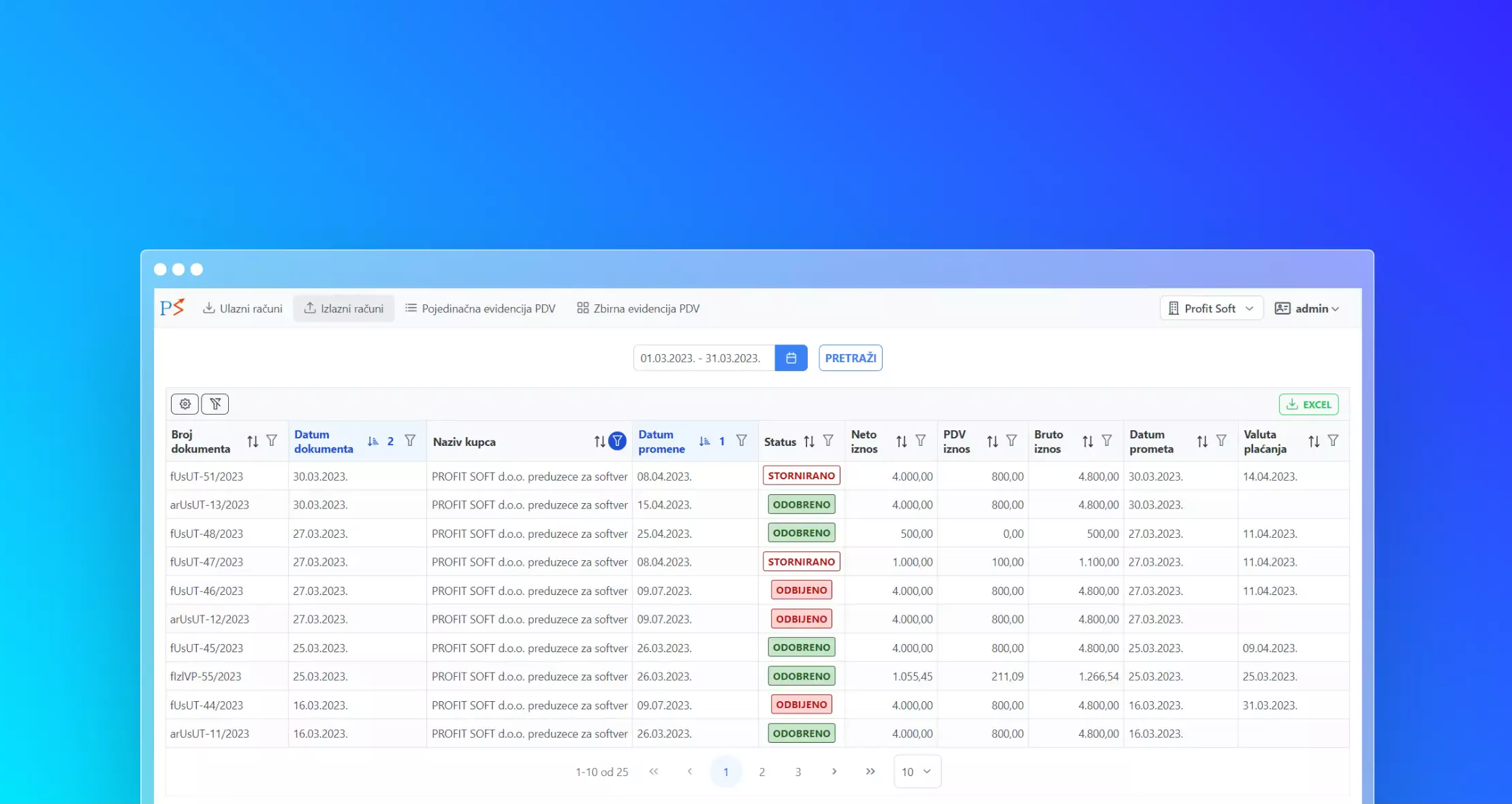
Task: Open the calendar date picker
Action: point(791,358)
